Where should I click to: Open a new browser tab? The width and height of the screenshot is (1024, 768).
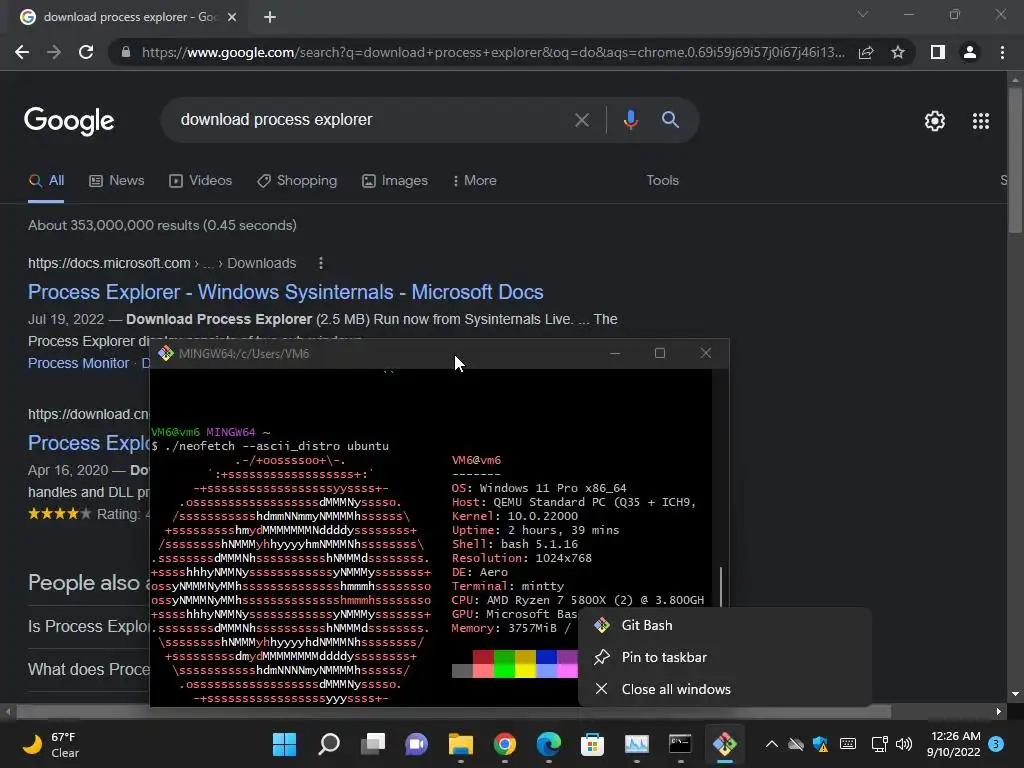(270, 17)
